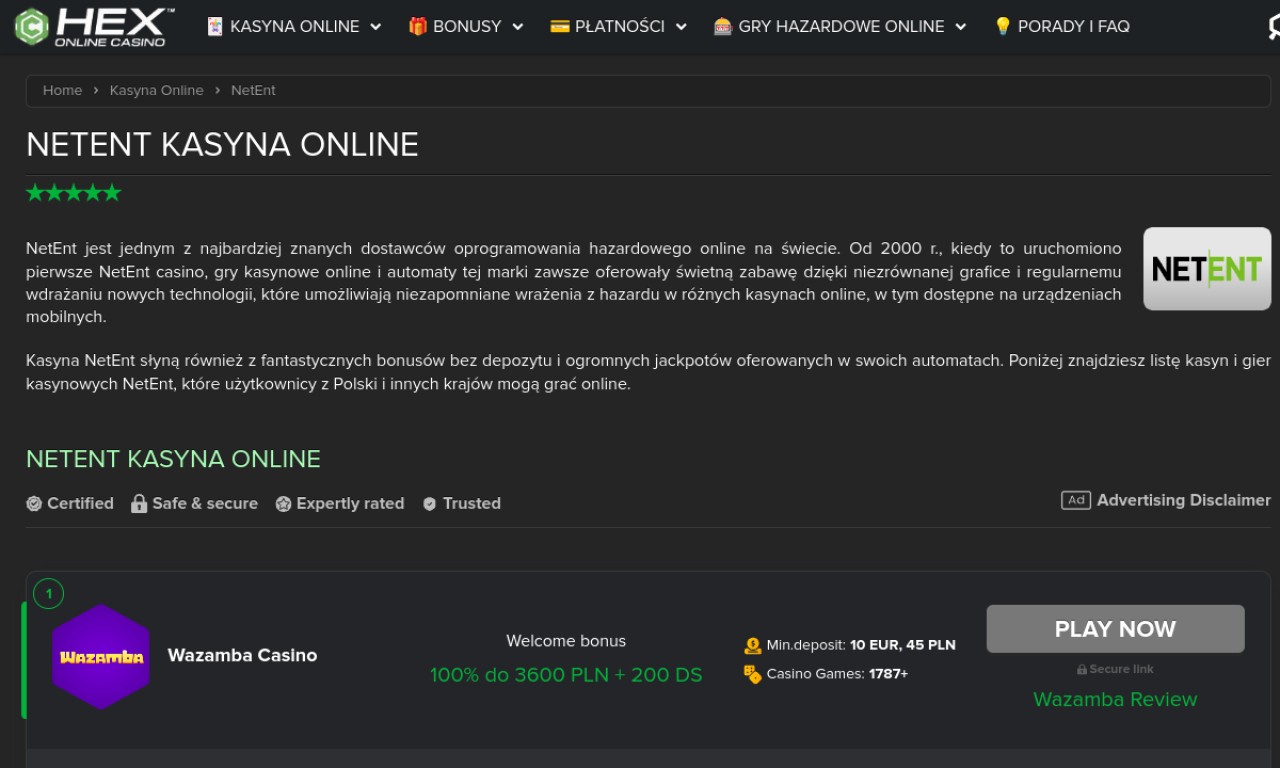Click the partially visible icon at the header's right edge
Screen dimensions: 1280x768
(x=1274, y=27)
